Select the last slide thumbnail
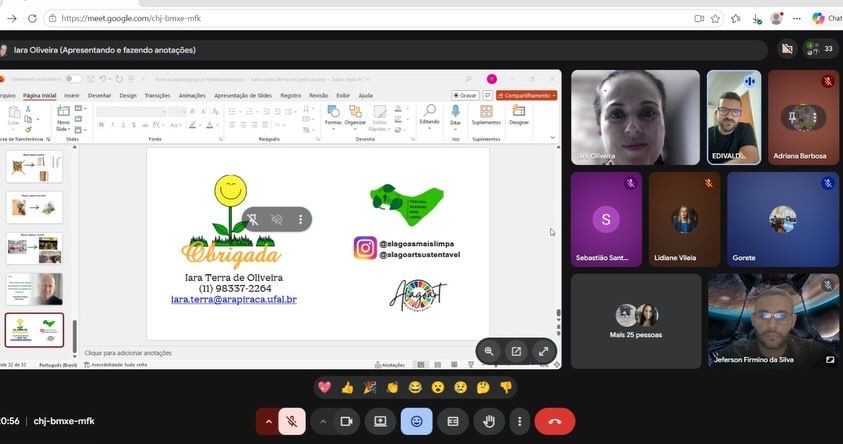The height and width of the screenshot is (444, 843). coord(34,330)
